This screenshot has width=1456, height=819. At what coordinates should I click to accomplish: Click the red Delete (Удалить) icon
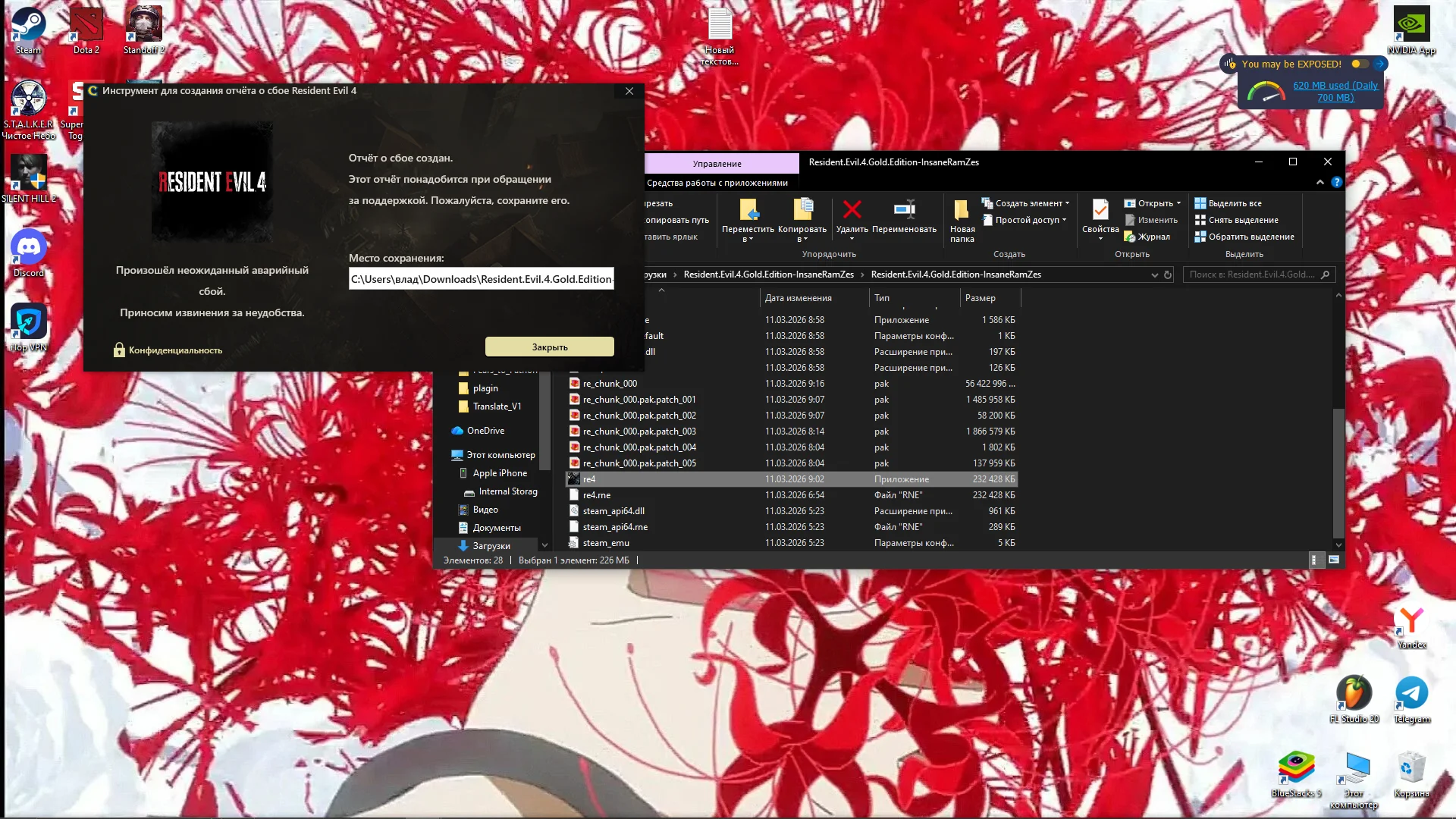[852, 210]
